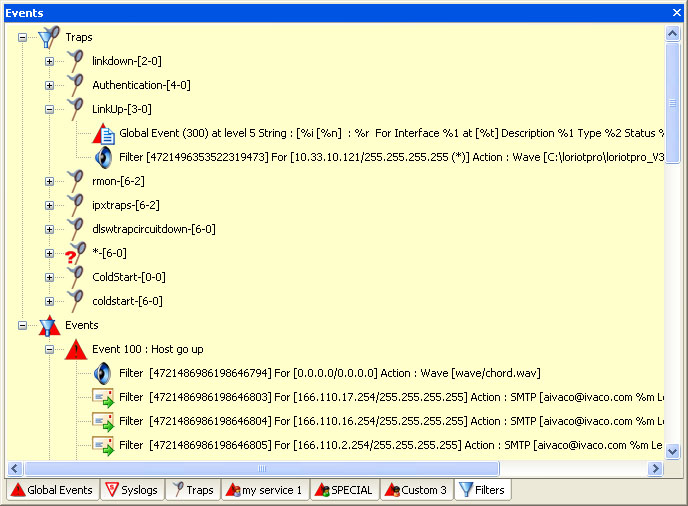
Task: Select the Authentication-[4-0] tree item
Action: point(141,85)
